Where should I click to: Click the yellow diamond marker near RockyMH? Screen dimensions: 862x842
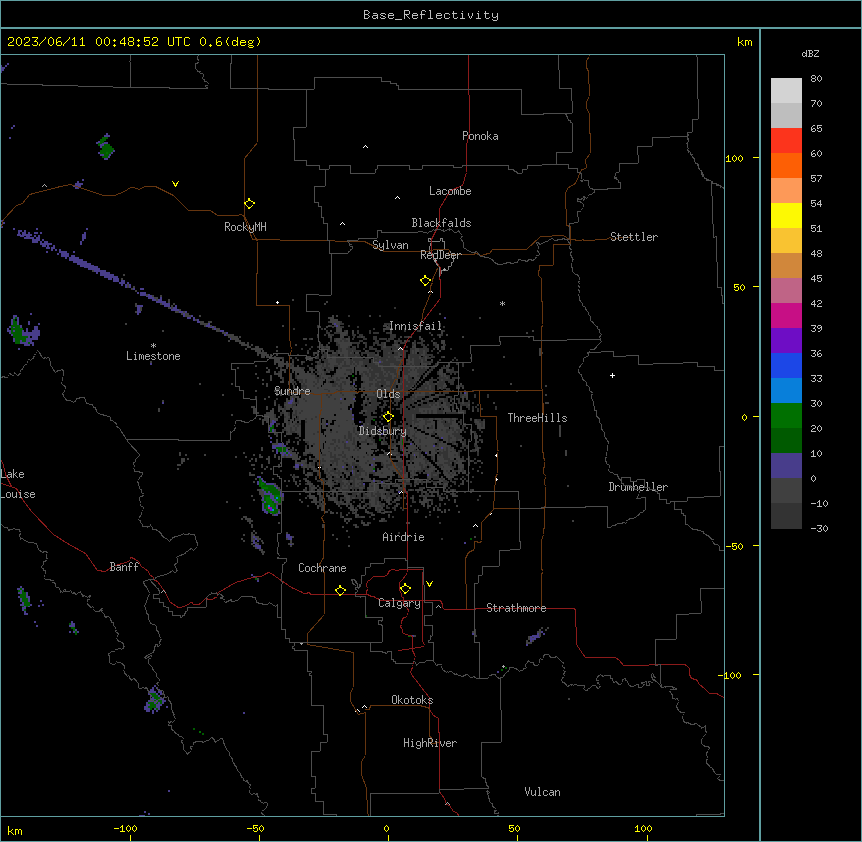tap(249, 204)
